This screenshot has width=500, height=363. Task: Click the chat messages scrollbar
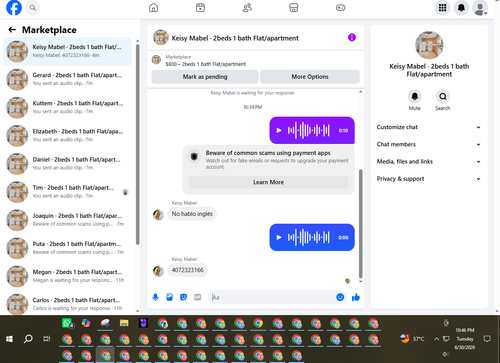(x=360, y=223)
